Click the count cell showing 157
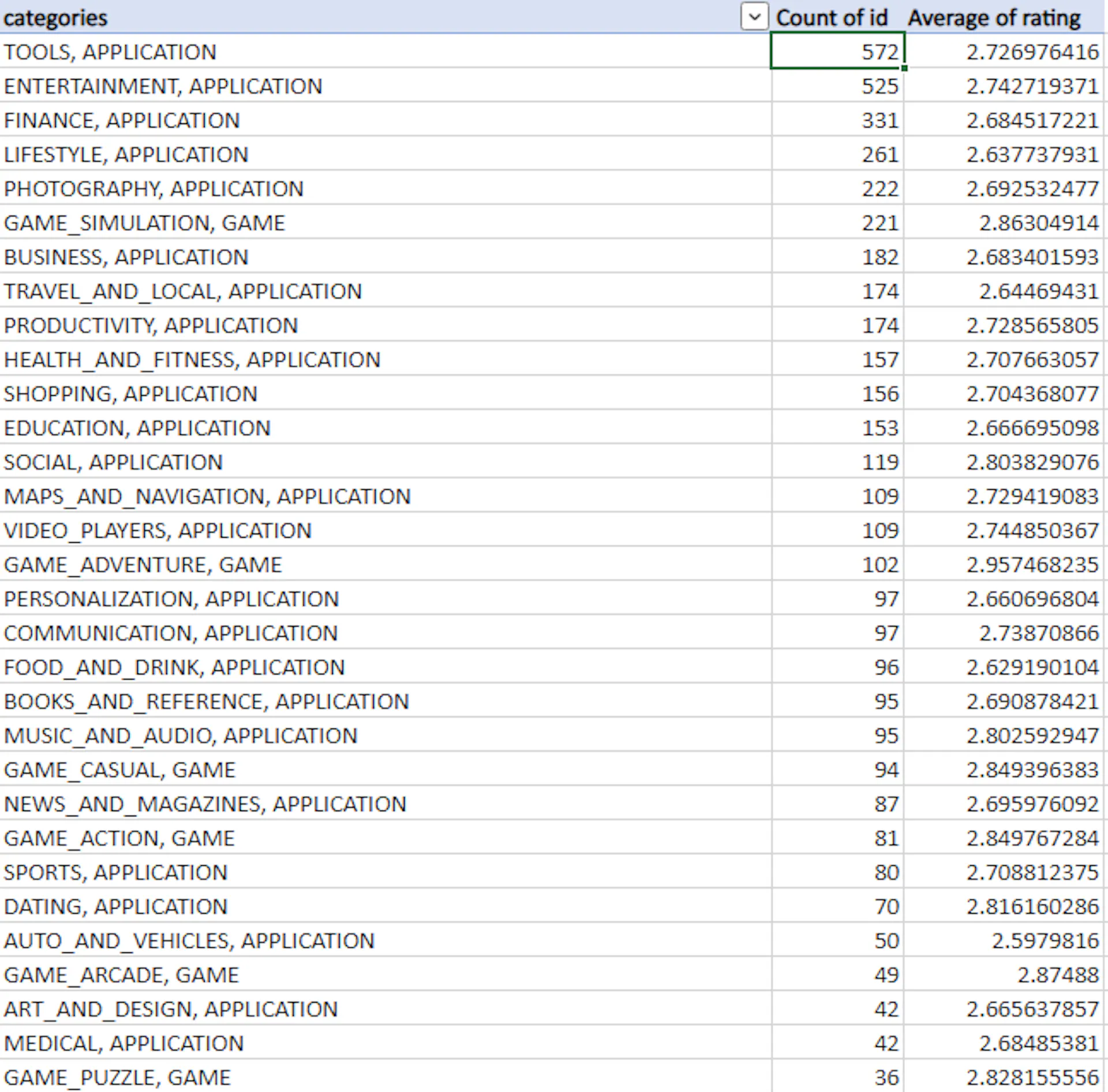1108x1092 pixels. [x=837, y=359]
